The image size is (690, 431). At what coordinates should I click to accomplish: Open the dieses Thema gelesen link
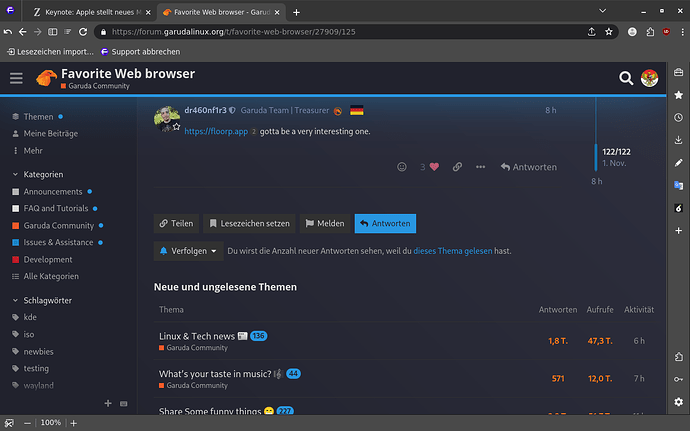[x=453, y=251]
